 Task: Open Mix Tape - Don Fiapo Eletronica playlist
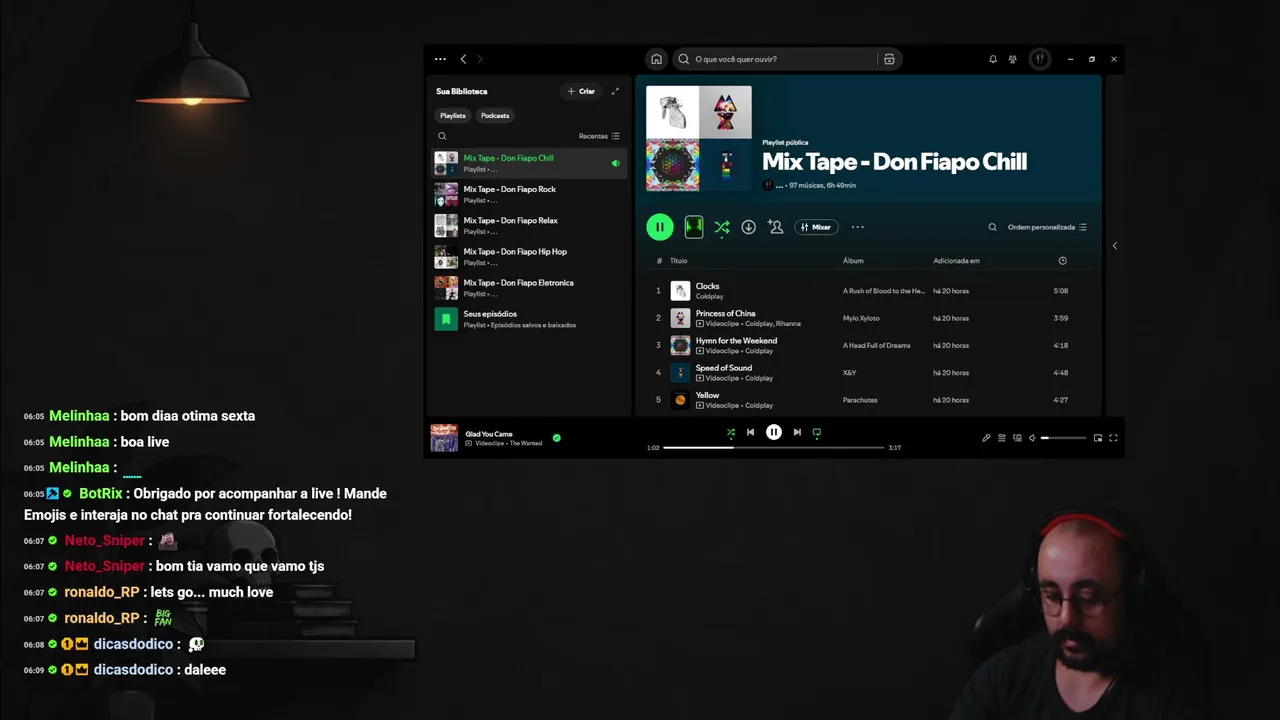tap(529, 288)
